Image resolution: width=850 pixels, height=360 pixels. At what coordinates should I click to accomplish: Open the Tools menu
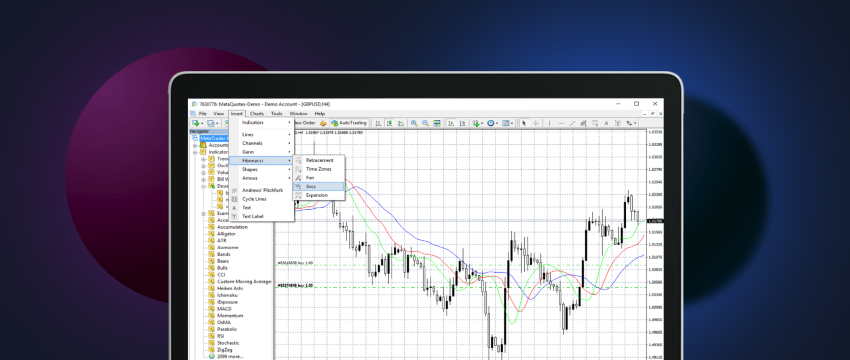pos(276,114)
